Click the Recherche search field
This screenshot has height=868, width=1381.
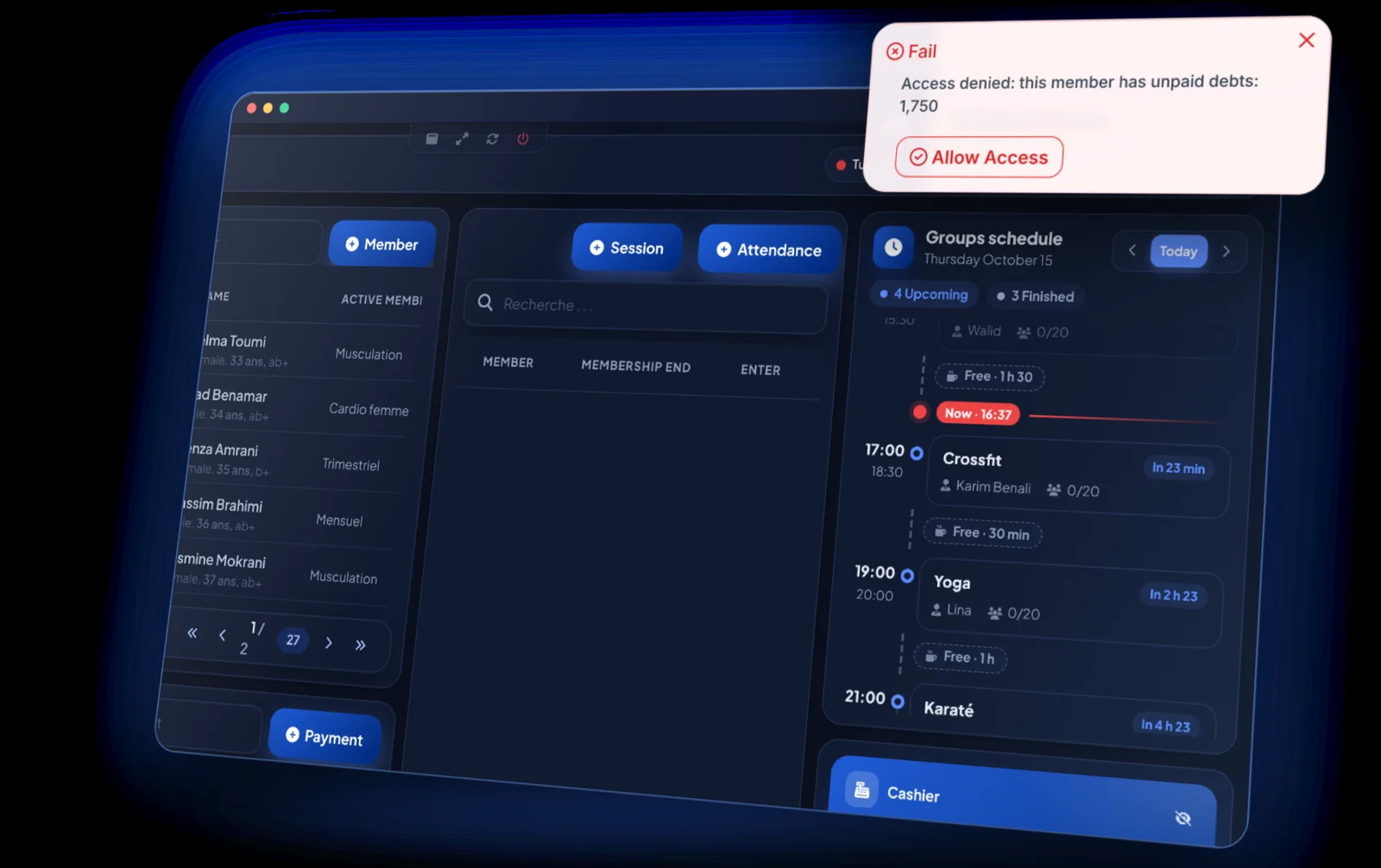coord(646,306)
